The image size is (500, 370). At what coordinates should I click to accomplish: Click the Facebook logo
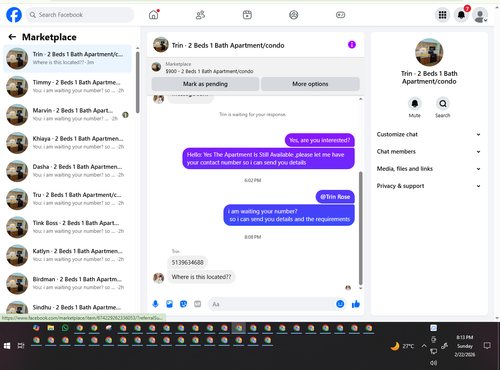tap(14, 15)
